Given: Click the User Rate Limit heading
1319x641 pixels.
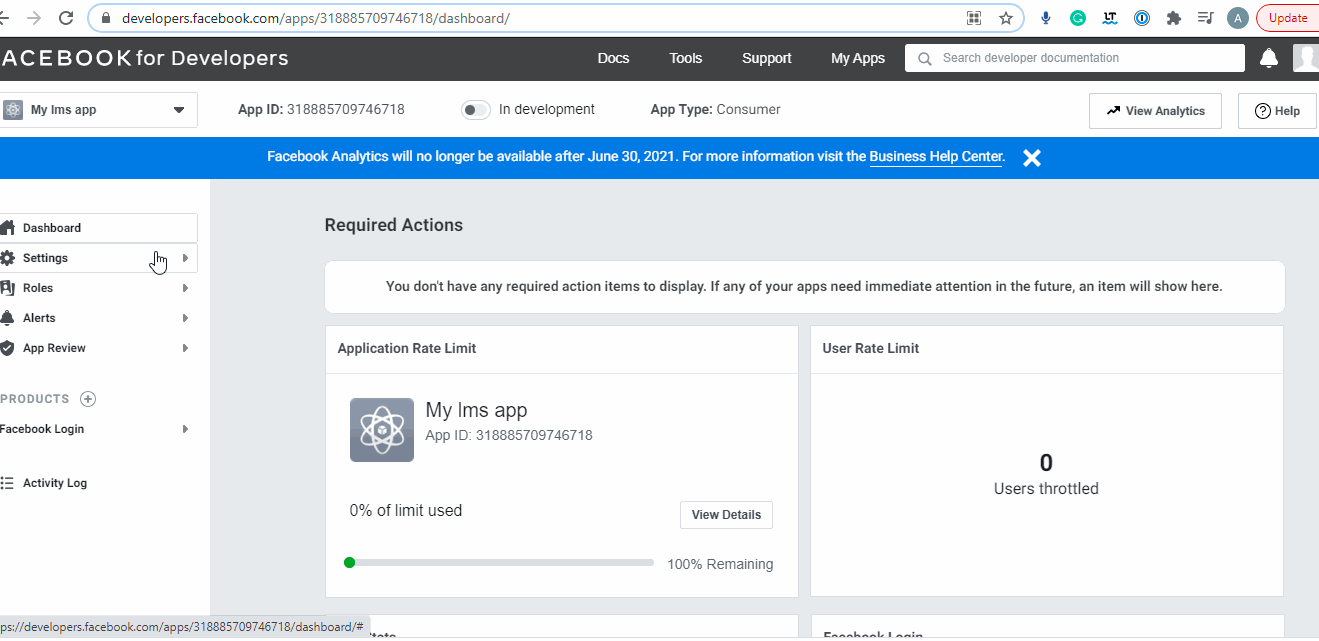Looking at the screenshot, I should click(871, 349).
